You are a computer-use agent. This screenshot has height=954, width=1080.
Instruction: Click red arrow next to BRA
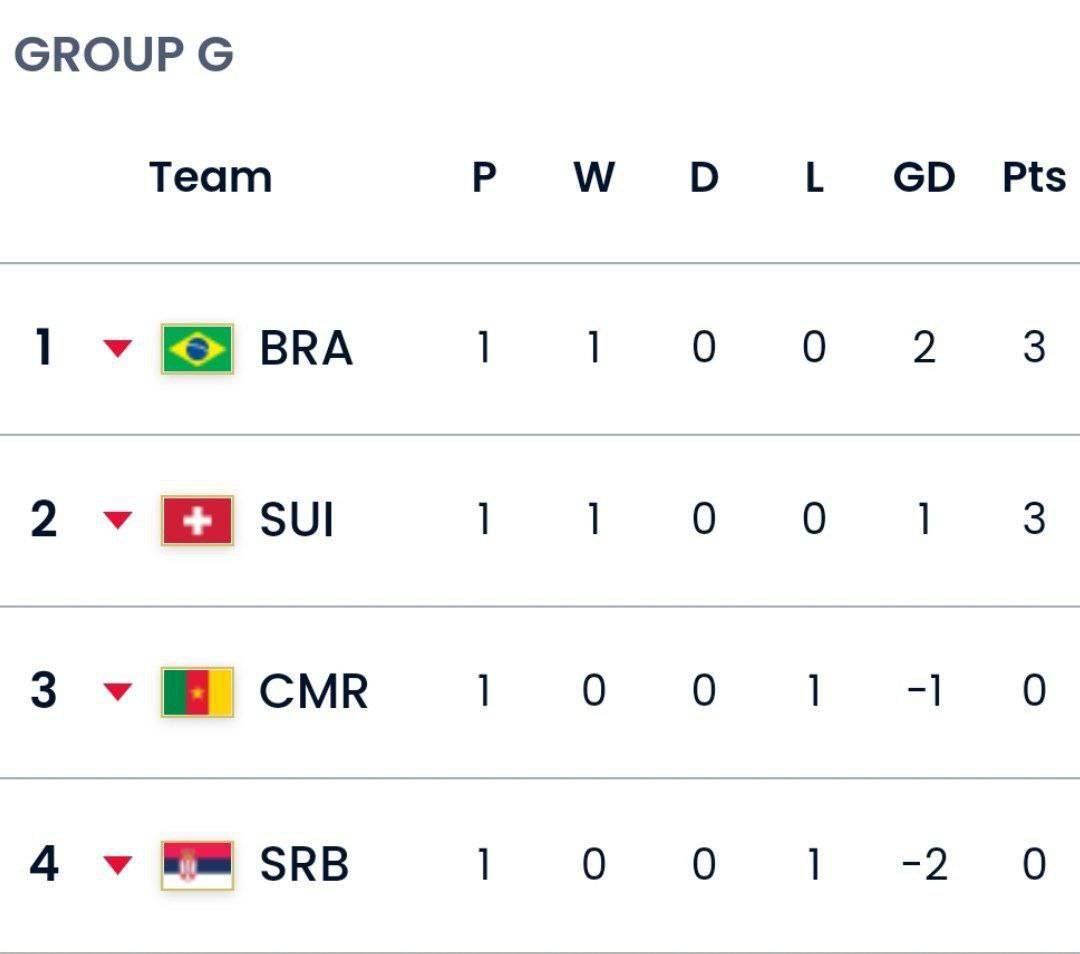coord(117,348)
